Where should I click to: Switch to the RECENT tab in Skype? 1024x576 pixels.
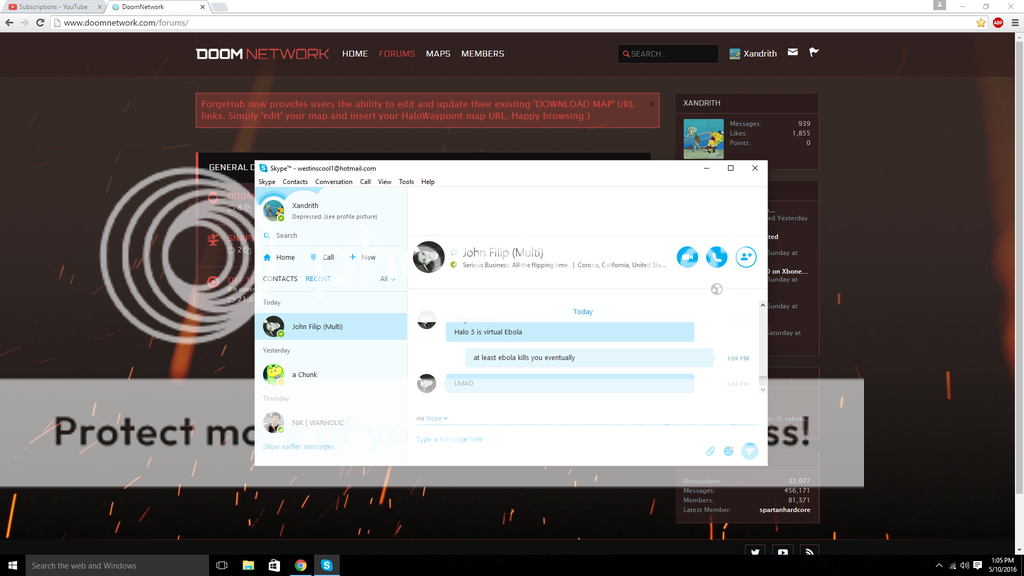pos(318,279)
